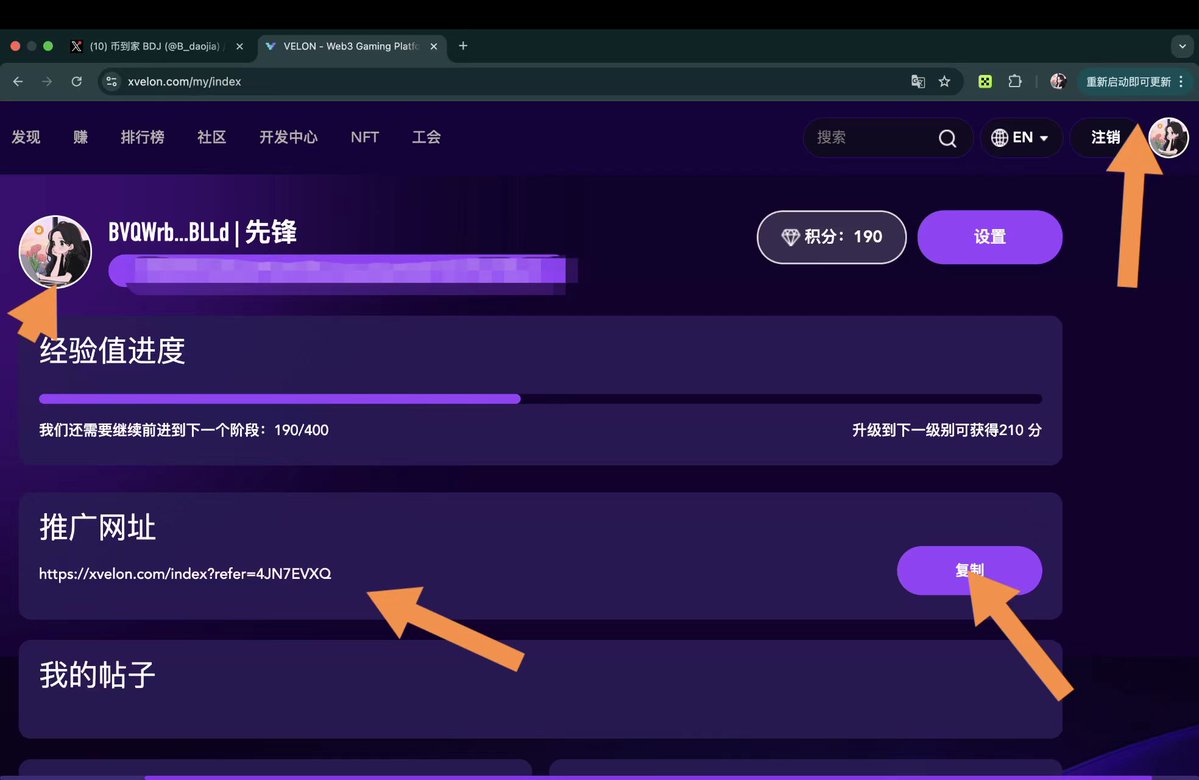This screenshot has height=780, width=1199.
Task: Go back with the browser back arrow
Action: 18,81
